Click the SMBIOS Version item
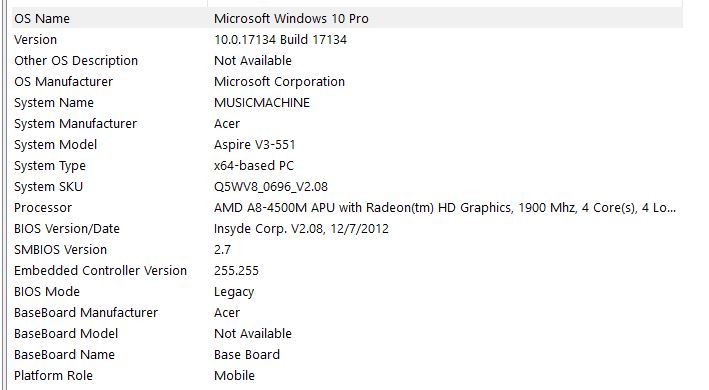709x390 pixels. click(347, 250)
